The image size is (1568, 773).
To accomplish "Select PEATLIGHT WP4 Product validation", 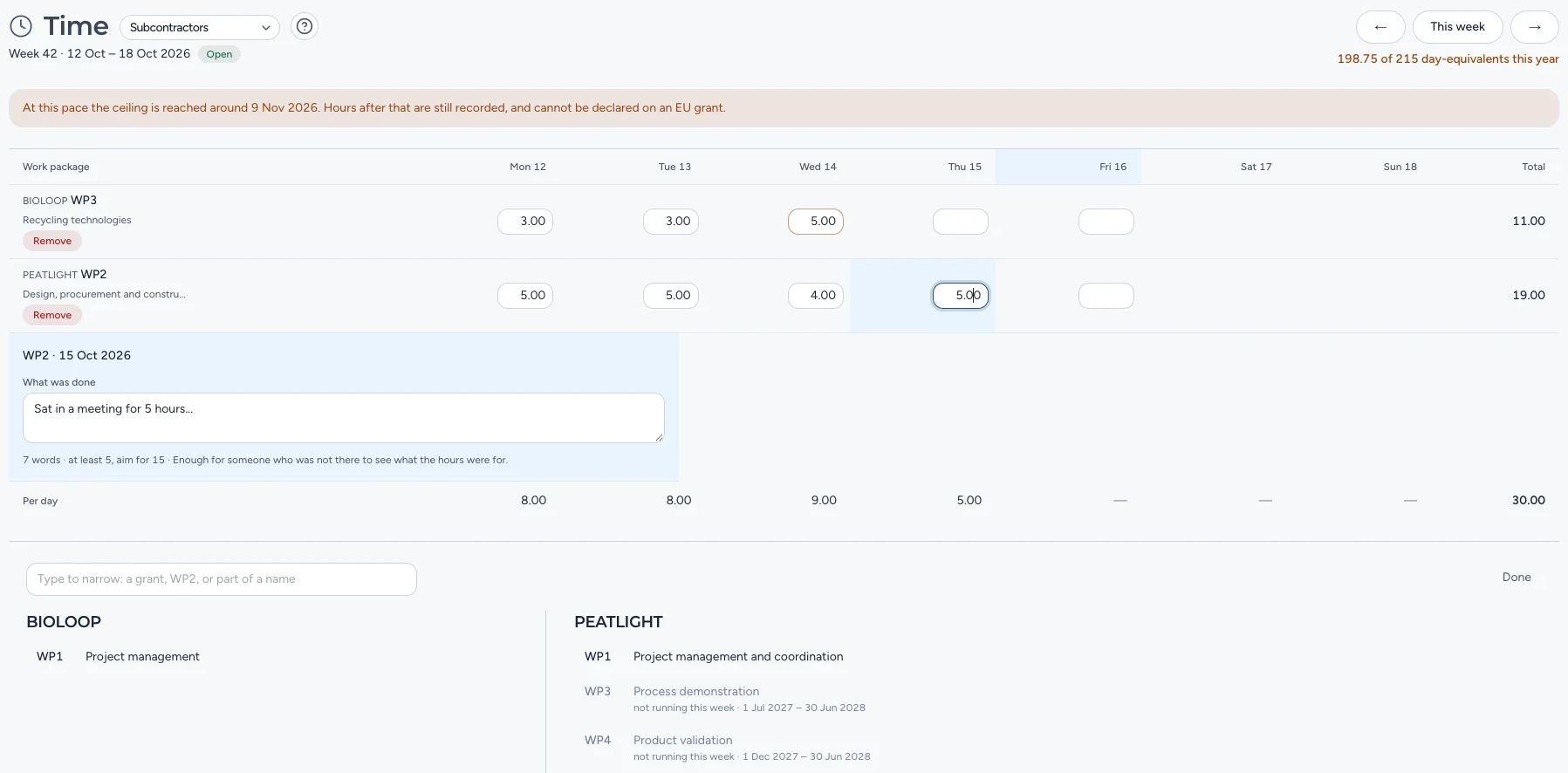I will (728, 748).
